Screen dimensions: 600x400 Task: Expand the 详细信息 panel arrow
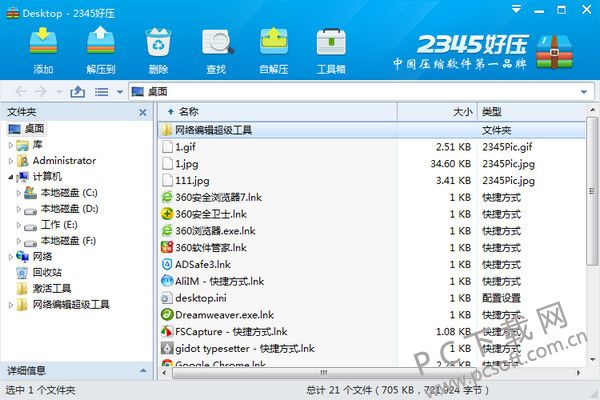coord(143,371)
